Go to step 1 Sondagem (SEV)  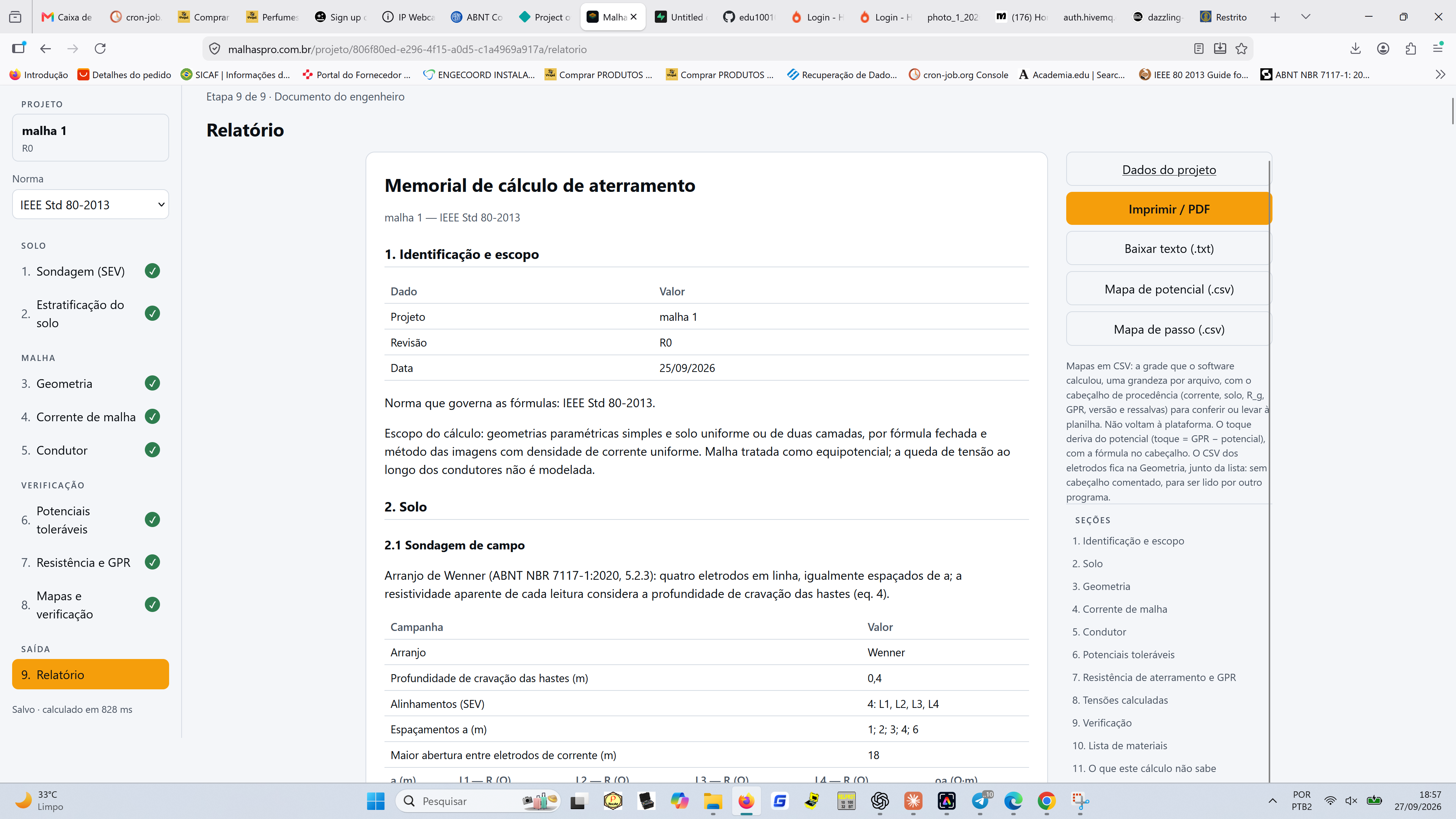click(91, 271)
